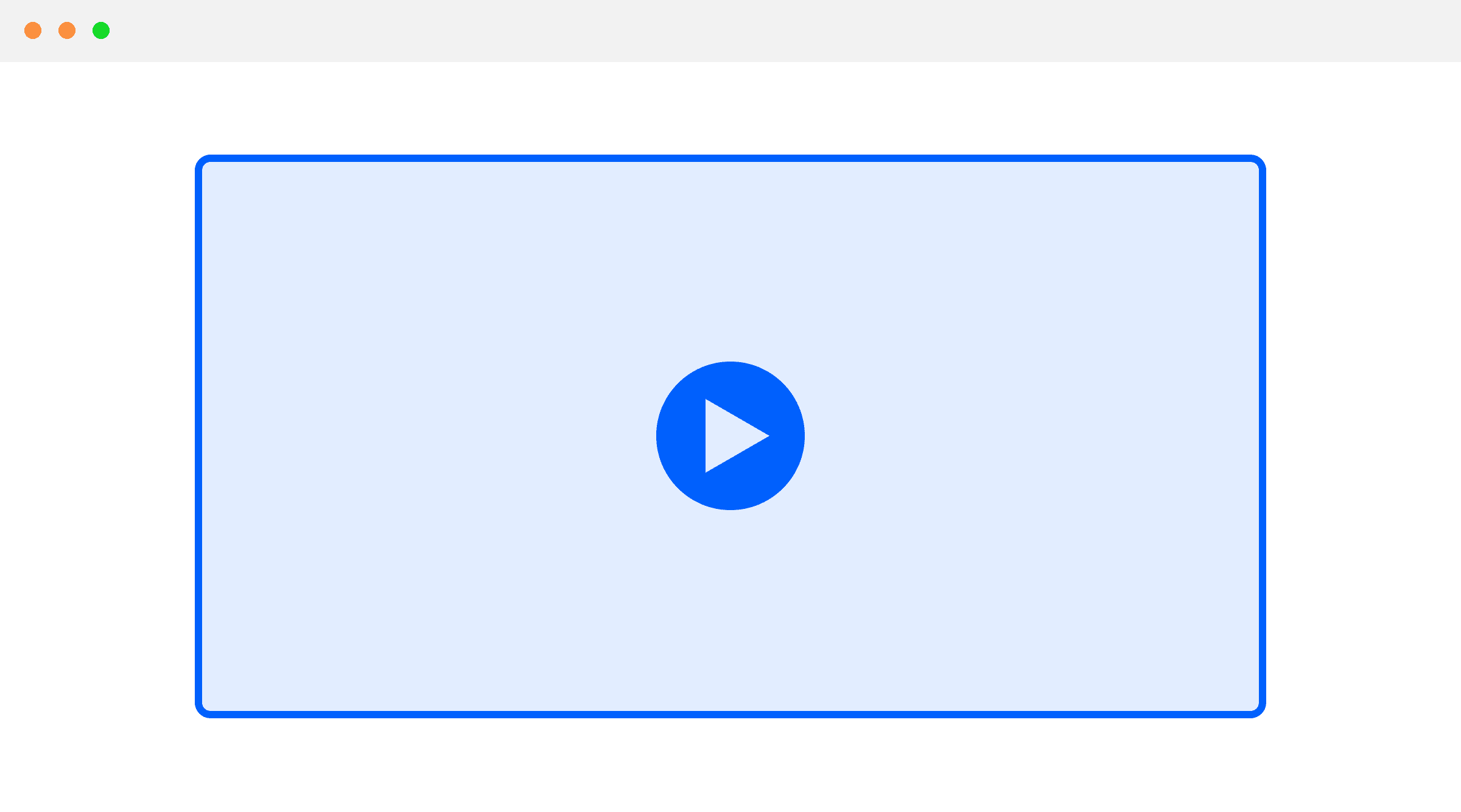The width and height of the screenshot is (1461, 812).
Task: Click the top-left rounded corner of the video frame
Action: coord(201,161)
